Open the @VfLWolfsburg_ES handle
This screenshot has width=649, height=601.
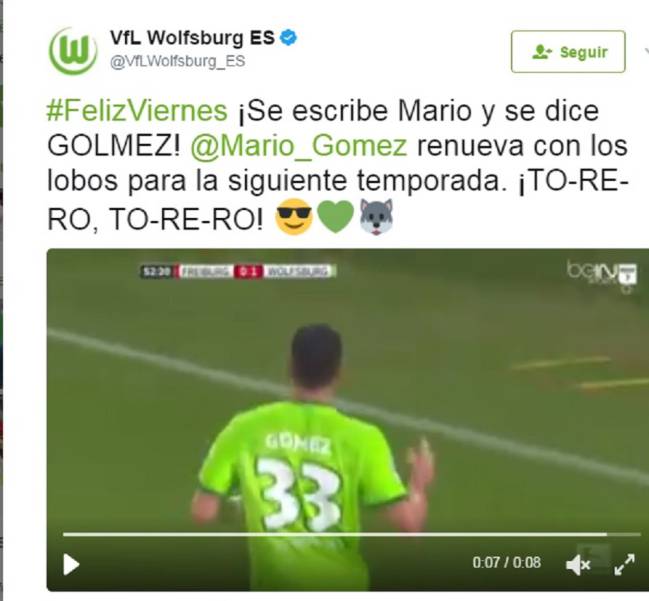[178, 61]
